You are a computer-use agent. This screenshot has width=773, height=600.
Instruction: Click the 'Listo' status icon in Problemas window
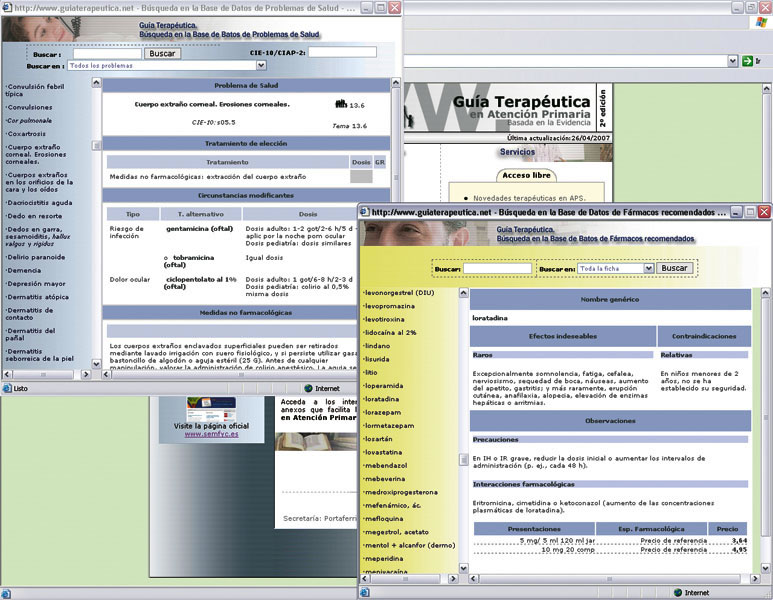tap(7, 388)
